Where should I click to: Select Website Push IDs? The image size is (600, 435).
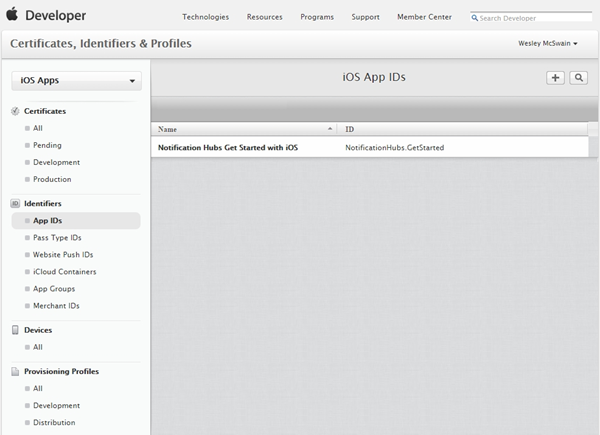tap(63, 255)
